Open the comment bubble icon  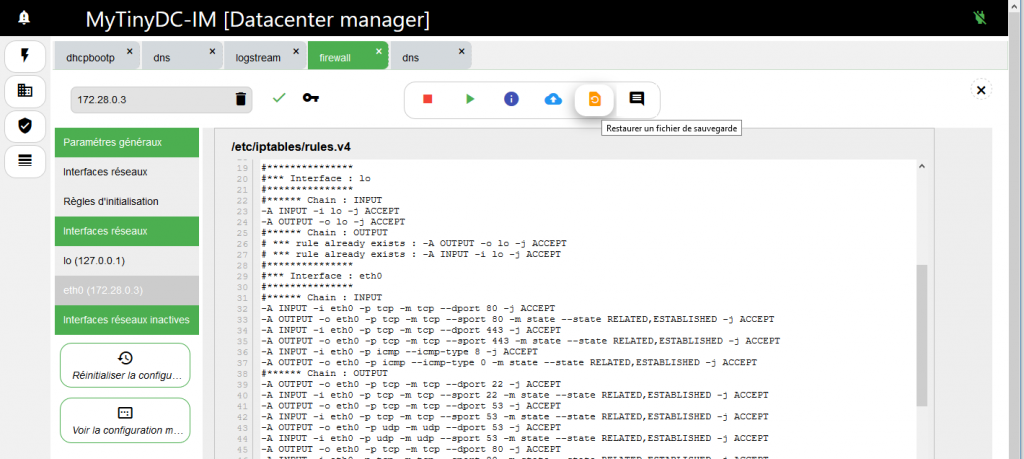[x=636, y=99]
